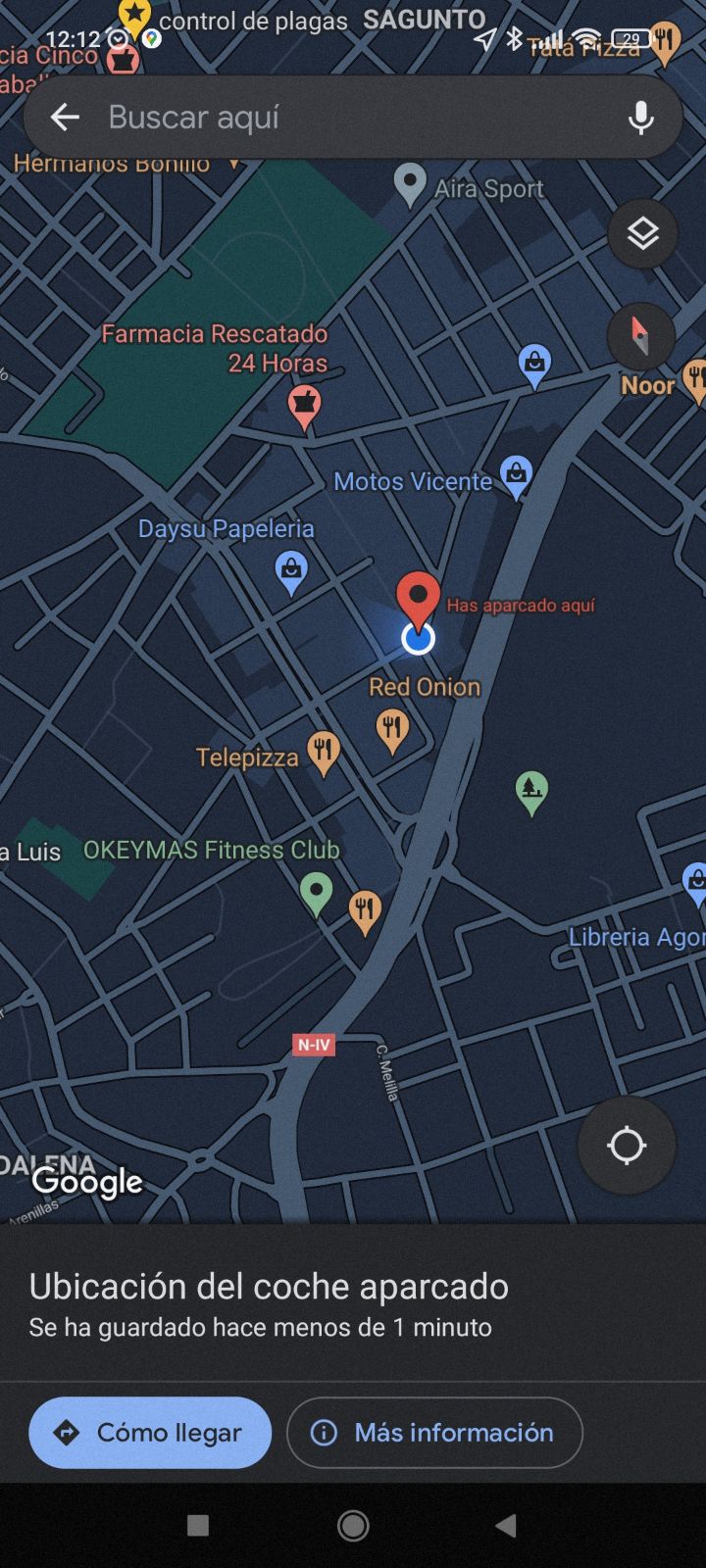
Task: Focus the Buscar aquí search field
Action: [x=353, y=118]
